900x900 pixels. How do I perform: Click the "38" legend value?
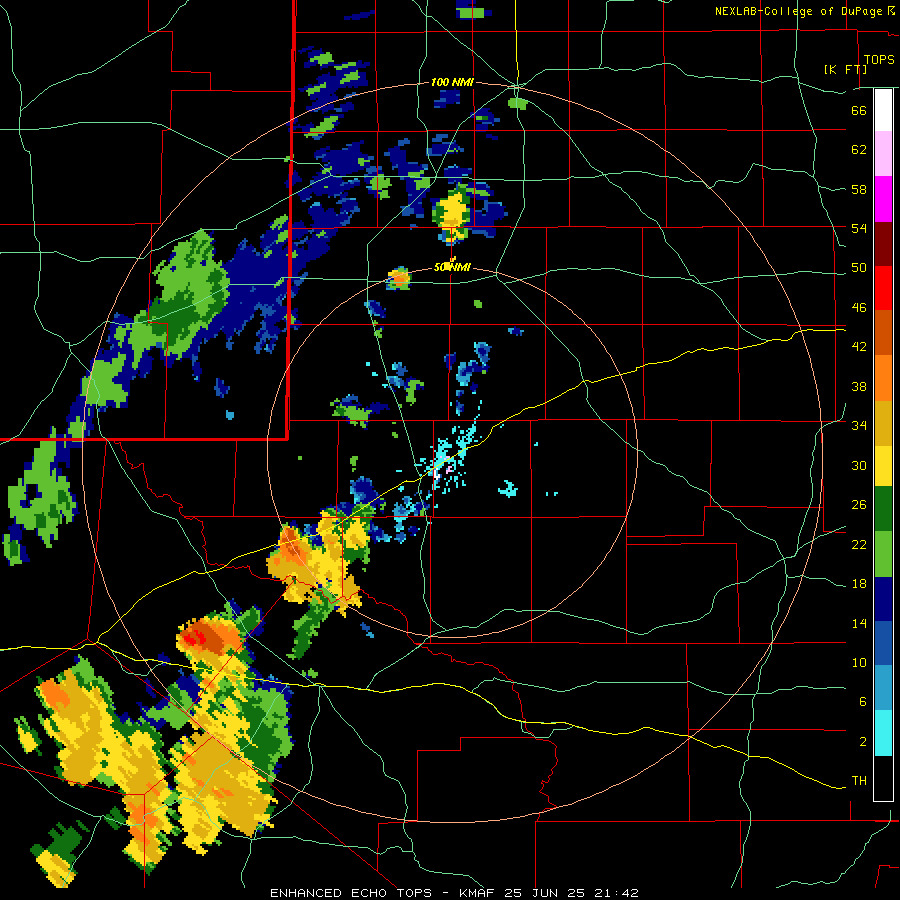coord(859,386)
